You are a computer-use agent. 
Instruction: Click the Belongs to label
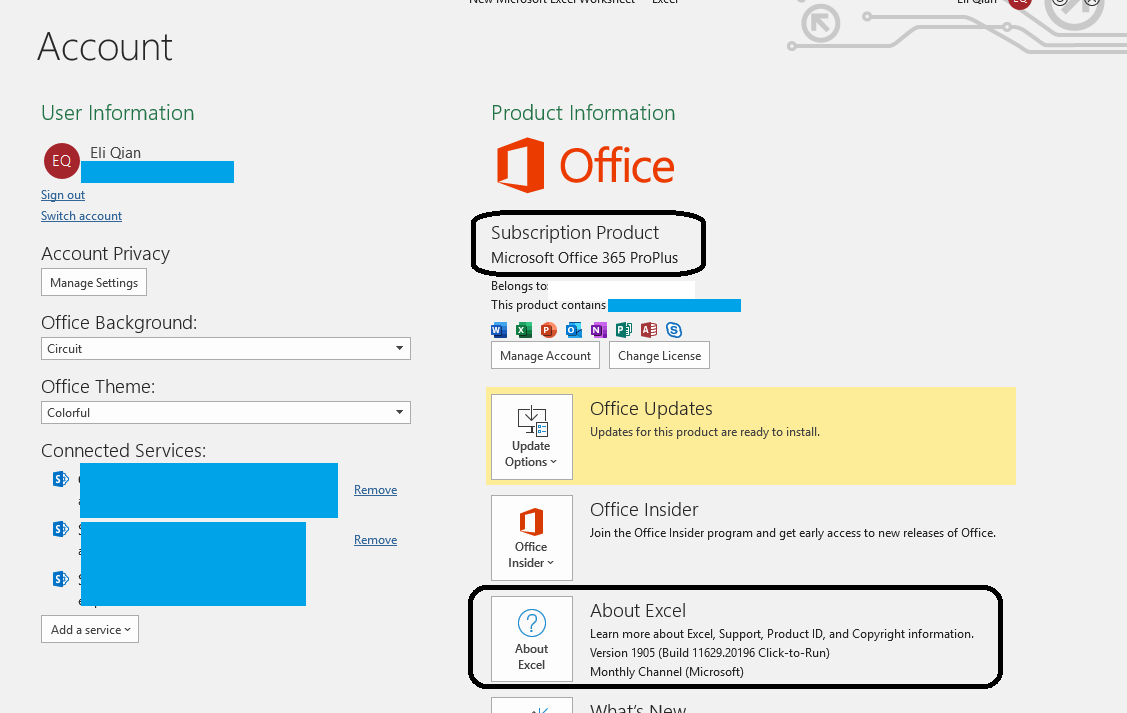pyautogui.click(x=519, y=286)
